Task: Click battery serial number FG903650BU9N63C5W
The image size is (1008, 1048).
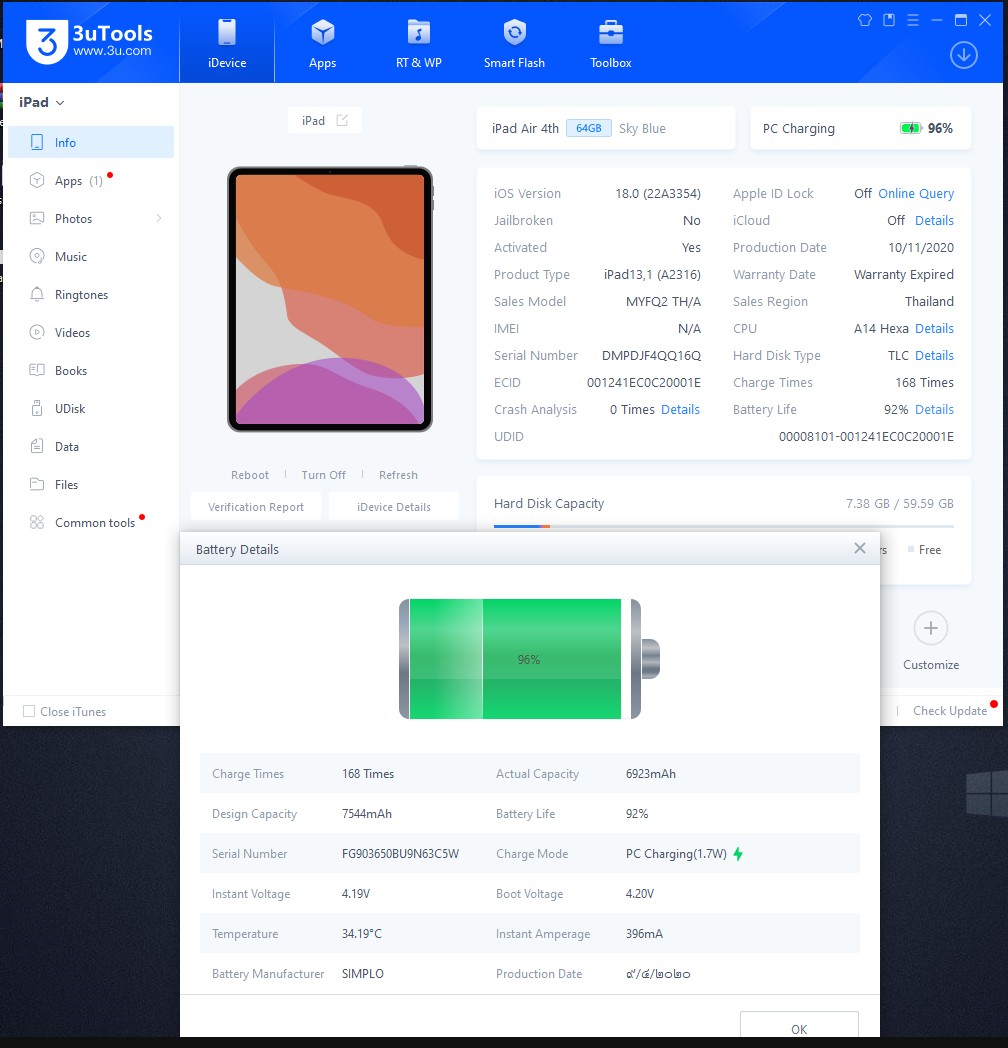Action: click(x=400, y=854)
